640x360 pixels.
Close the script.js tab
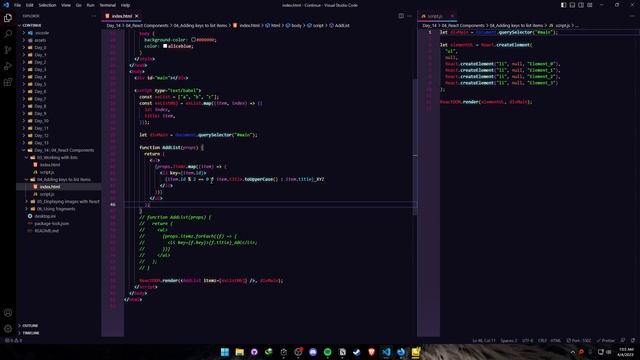tap(452, 16)
